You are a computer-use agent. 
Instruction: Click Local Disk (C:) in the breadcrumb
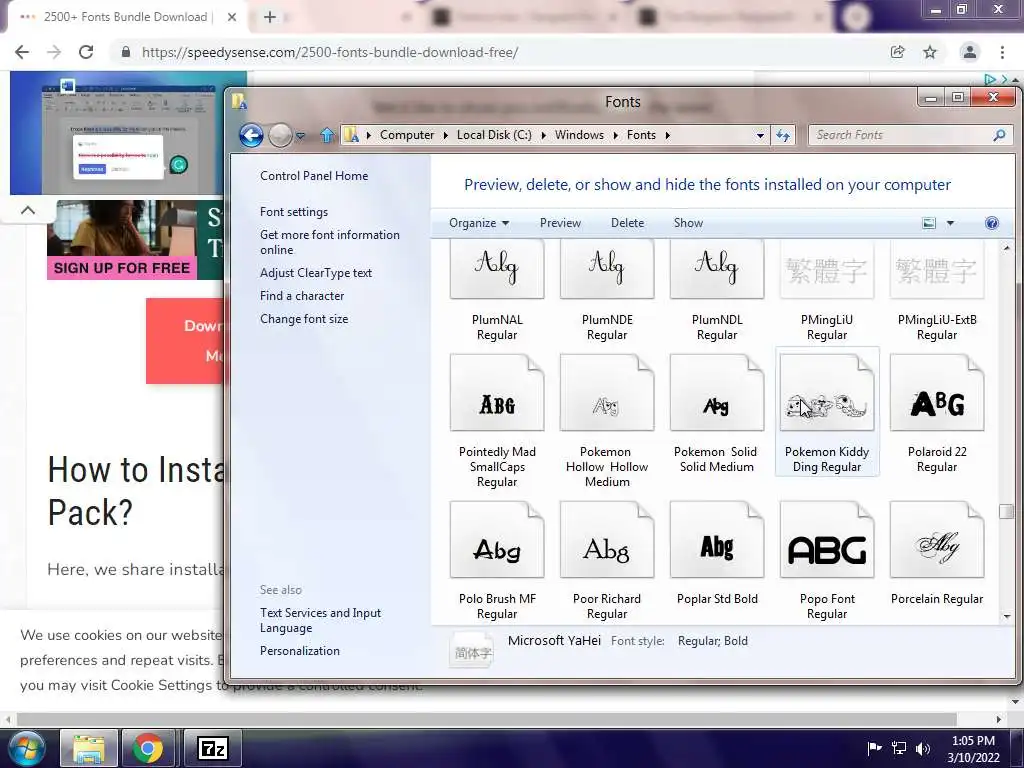pos(494,135)
